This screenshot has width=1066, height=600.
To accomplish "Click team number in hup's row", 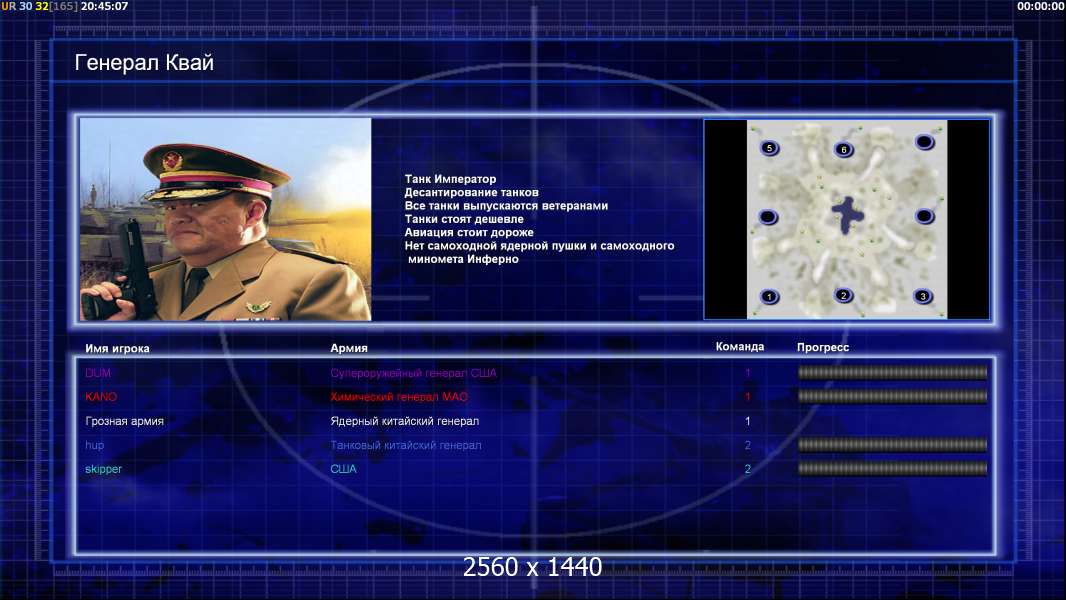I will coord(748,445).
